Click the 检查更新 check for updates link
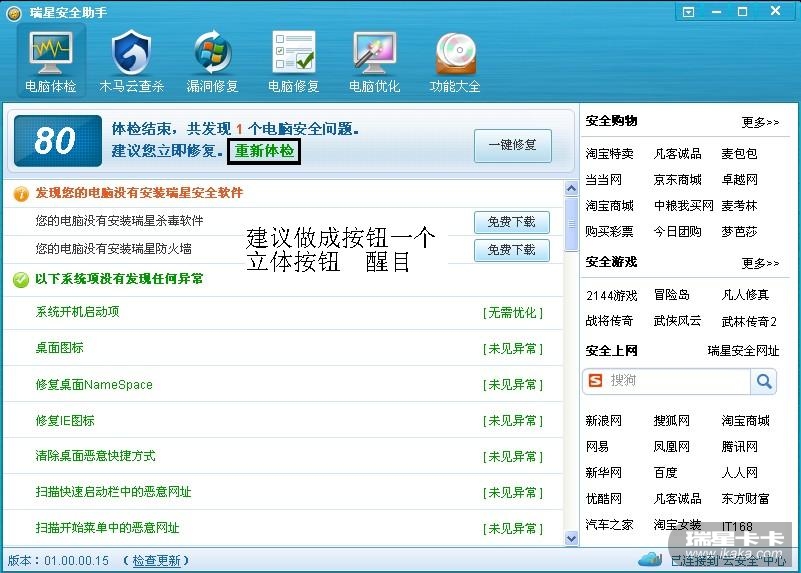The width and height of the screenshot is (801, 573). pyautogui.click(x=156, y=561)
